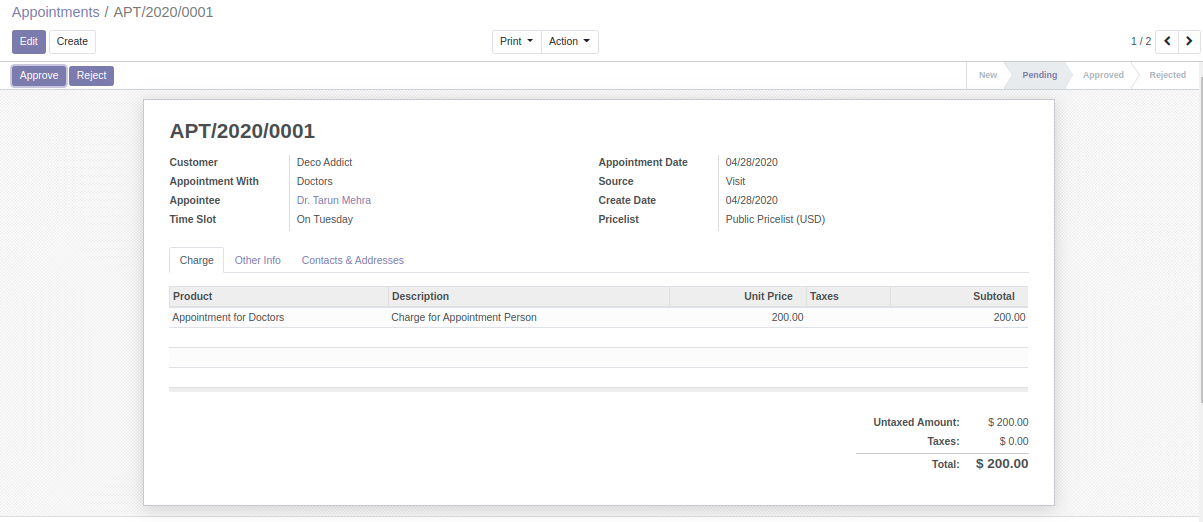Viewport: 1203px width, 522px height.
Task: Sort by the Product column header
Action: (193, 296)
